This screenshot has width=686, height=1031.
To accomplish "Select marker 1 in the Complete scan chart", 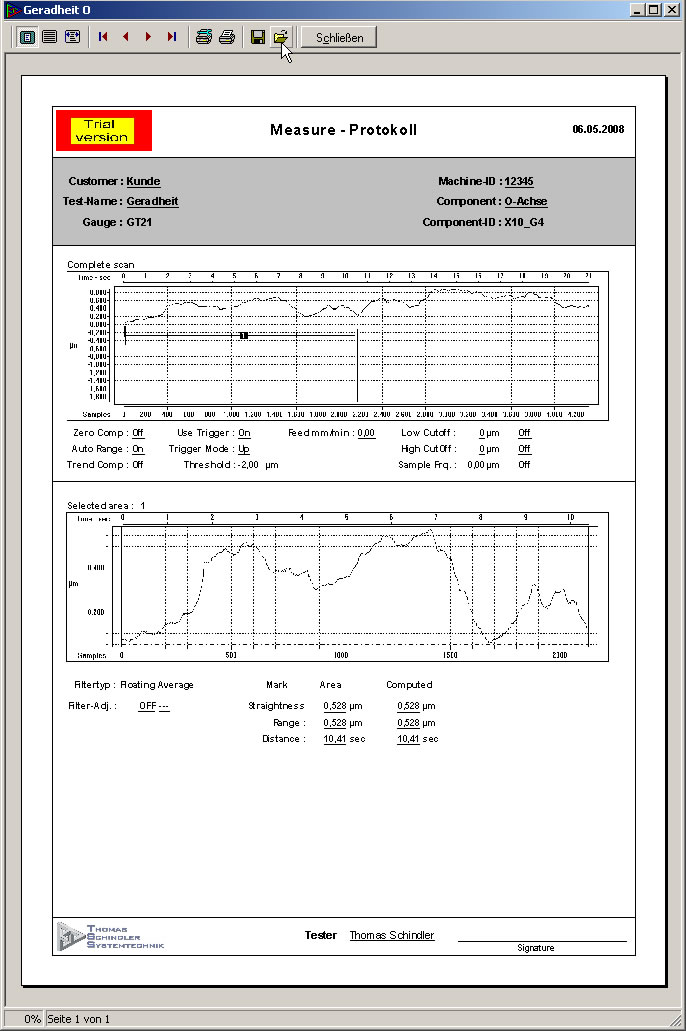I will click(x=243, y=336).
